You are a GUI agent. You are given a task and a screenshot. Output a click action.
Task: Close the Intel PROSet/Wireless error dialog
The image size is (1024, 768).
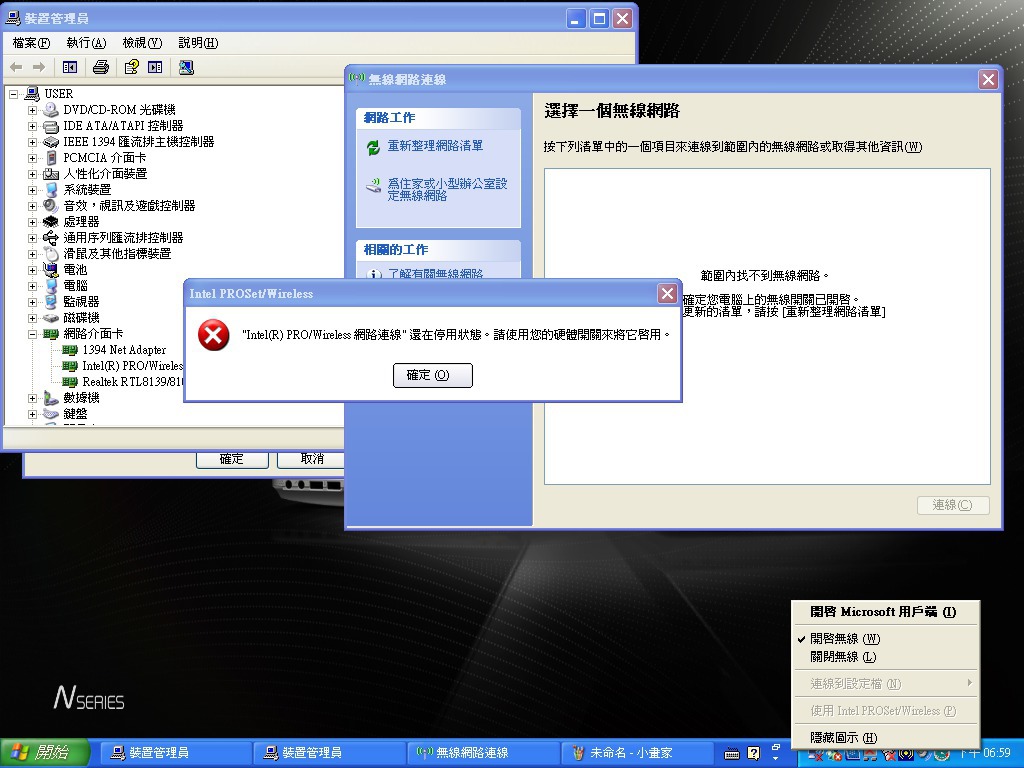pyautogui.click(x=667, y=294)
